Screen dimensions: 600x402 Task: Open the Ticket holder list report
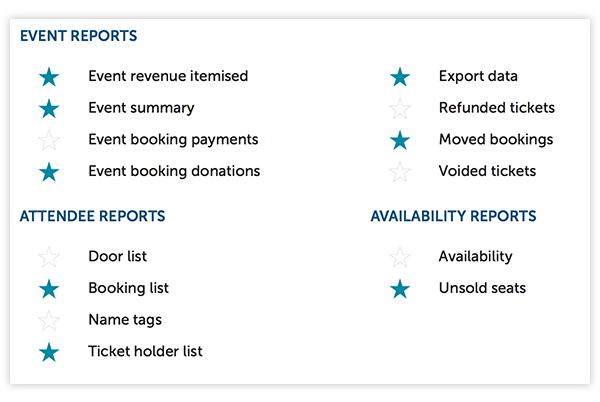[145, 351]
